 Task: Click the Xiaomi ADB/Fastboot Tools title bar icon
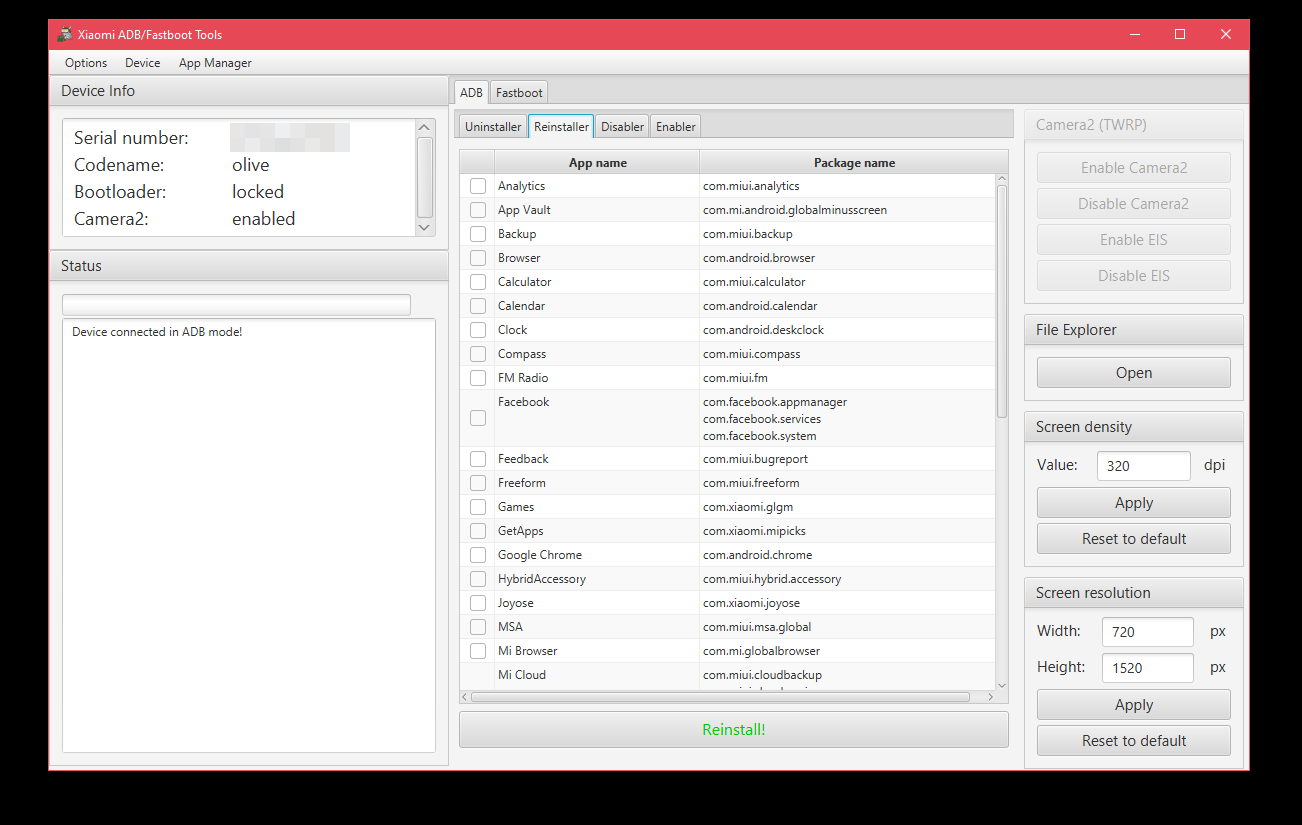(x=65, y=34)
